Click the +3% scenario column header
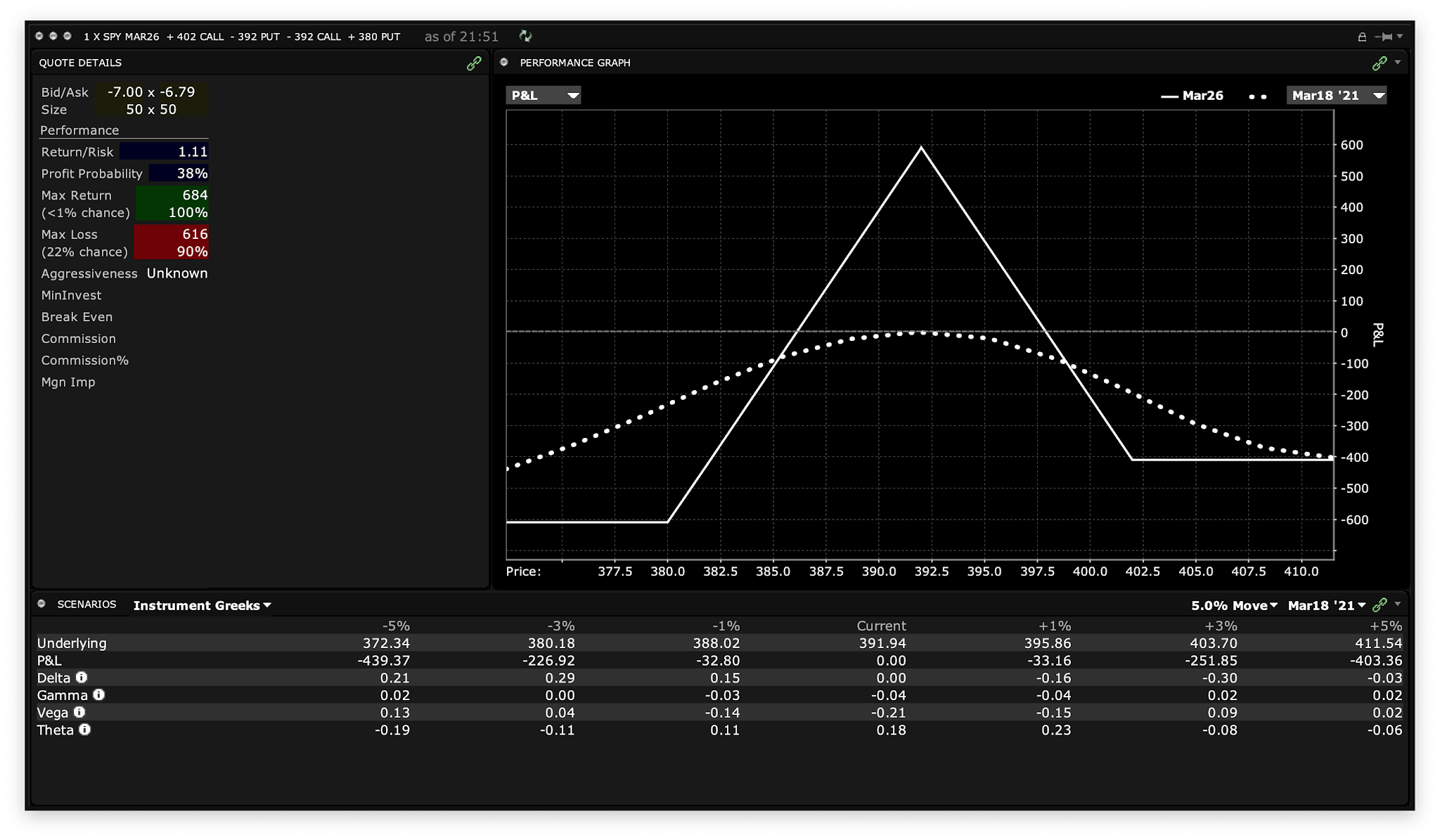 click(1221, 626)
